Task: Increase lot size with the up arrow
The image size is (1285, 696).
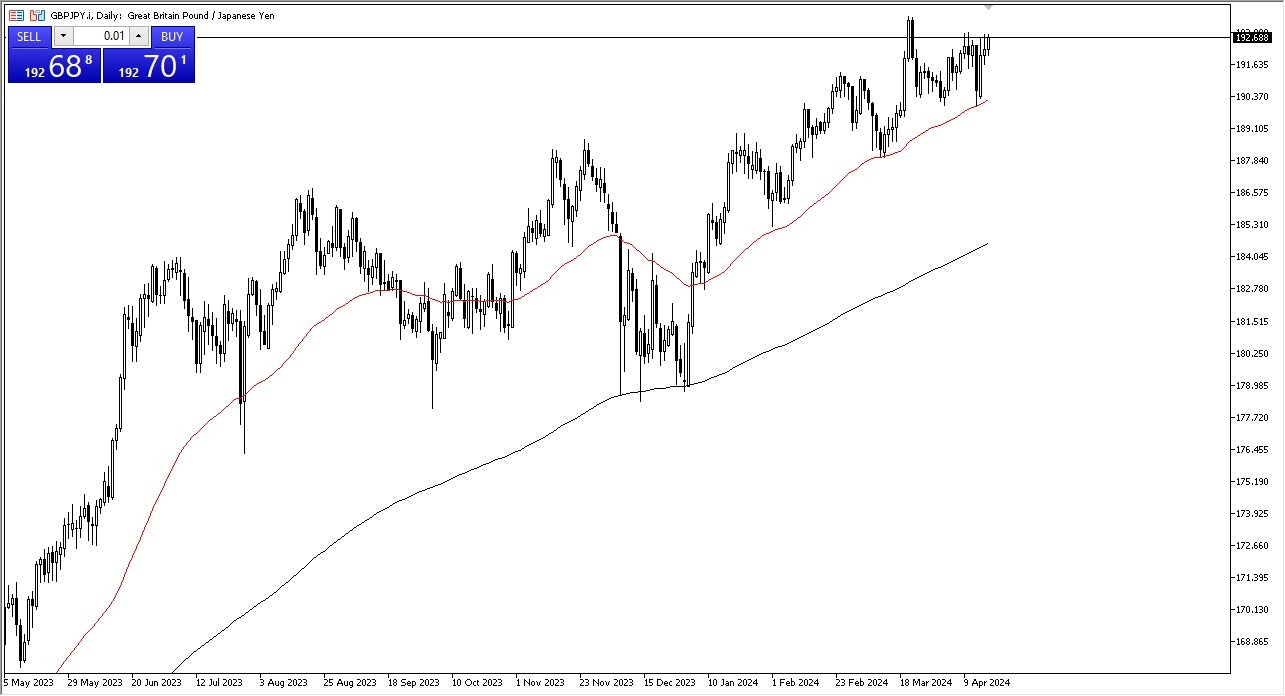Action: [138, 36]
